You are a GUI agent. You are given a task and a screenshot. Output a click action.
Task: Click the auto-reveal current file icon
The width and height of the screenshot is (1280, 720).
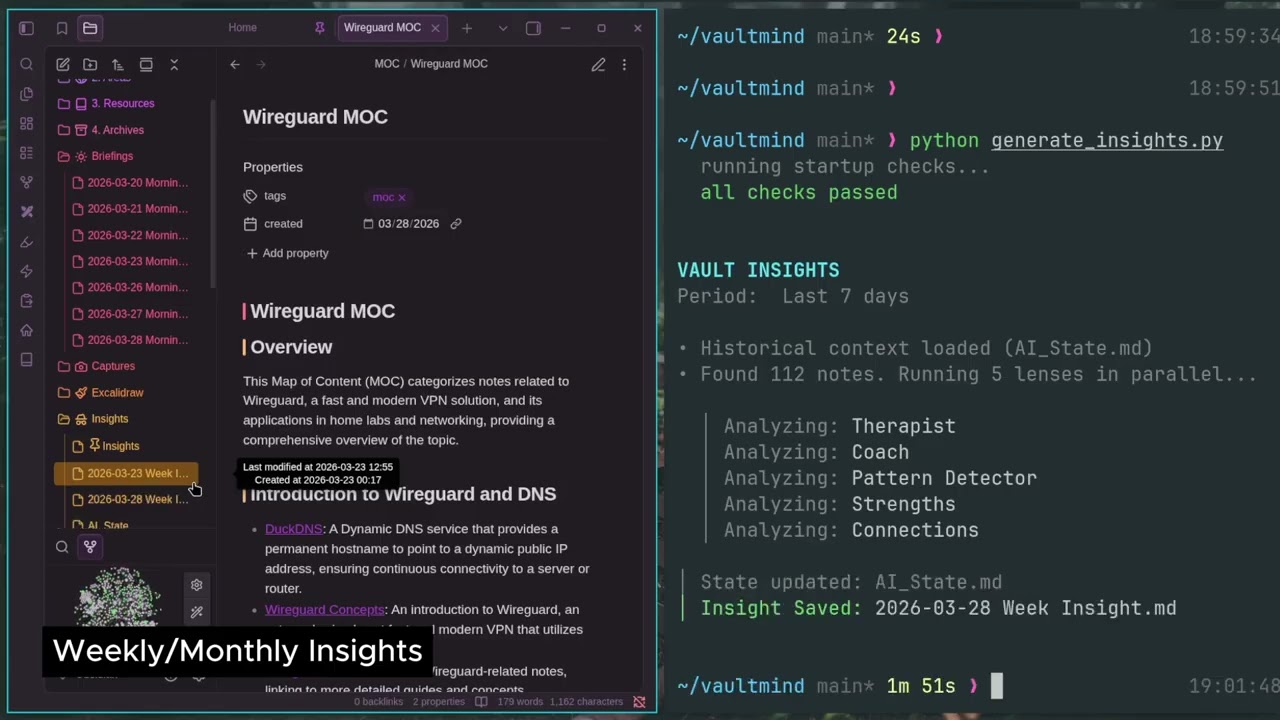tap(146, 64)
